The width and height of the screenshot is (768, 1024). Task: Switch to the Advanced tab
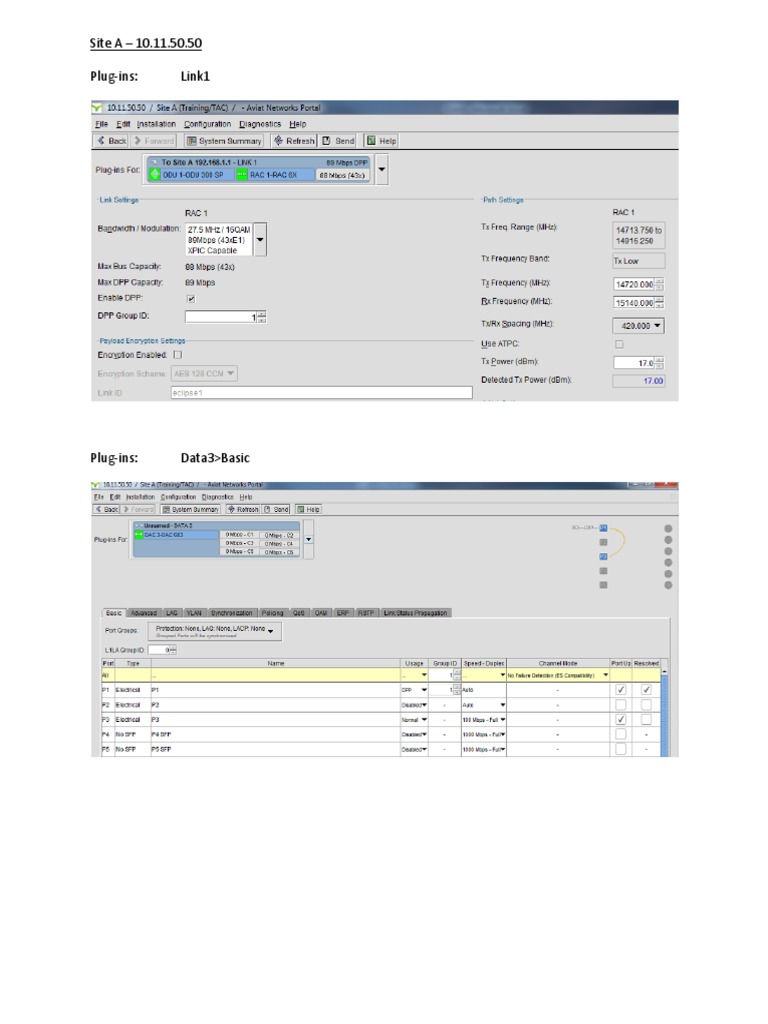click(144, 613)
